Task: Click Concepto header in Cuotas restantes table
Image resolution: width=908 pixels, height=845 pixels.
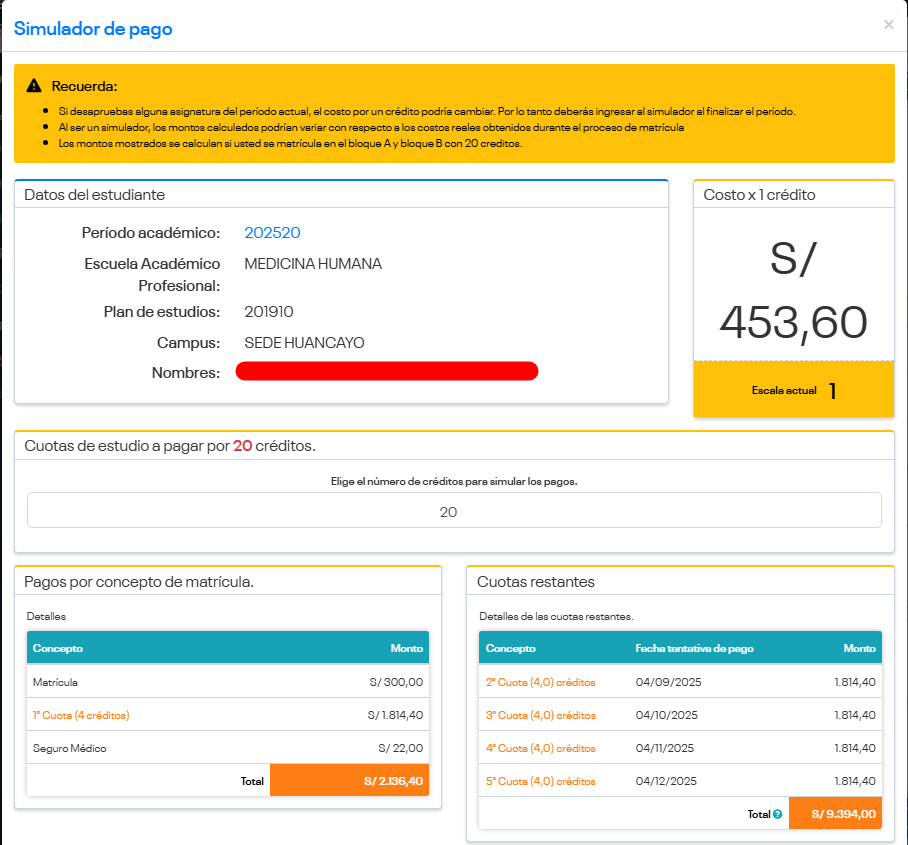Action: 510,648
